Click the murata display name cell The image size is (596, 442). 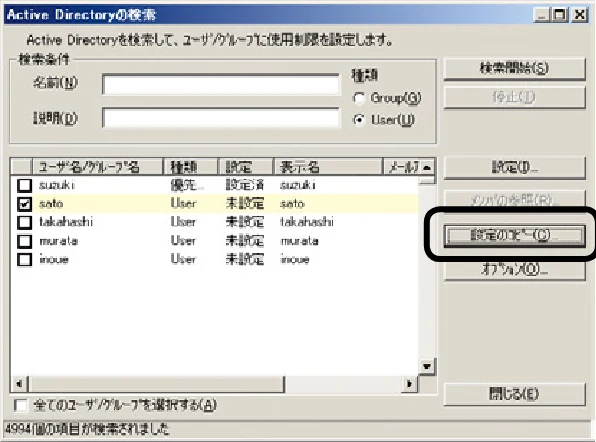pyautogui.click(x=300, y=241)
